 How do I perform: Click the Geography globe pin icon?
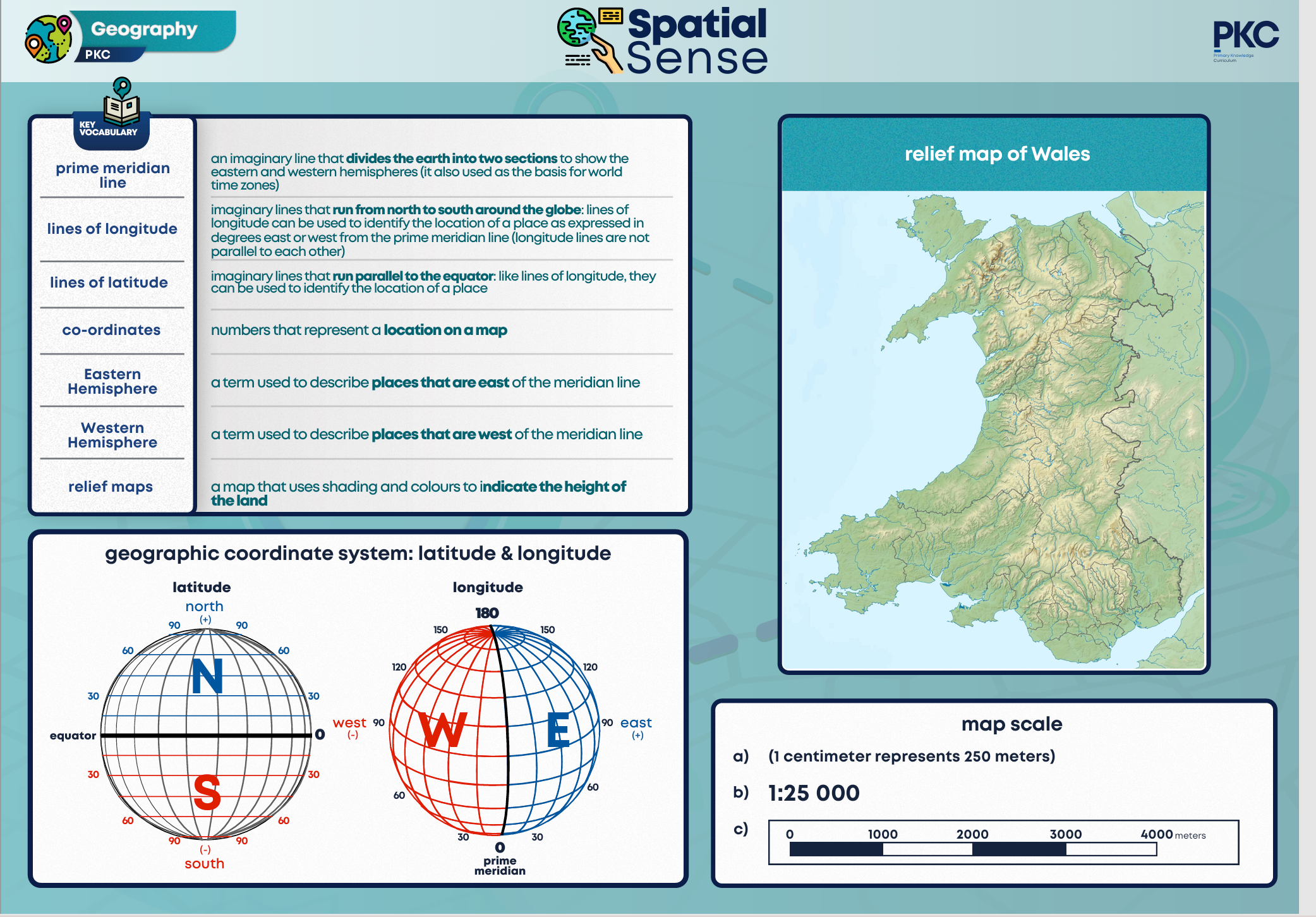click(x=49, y=39)
